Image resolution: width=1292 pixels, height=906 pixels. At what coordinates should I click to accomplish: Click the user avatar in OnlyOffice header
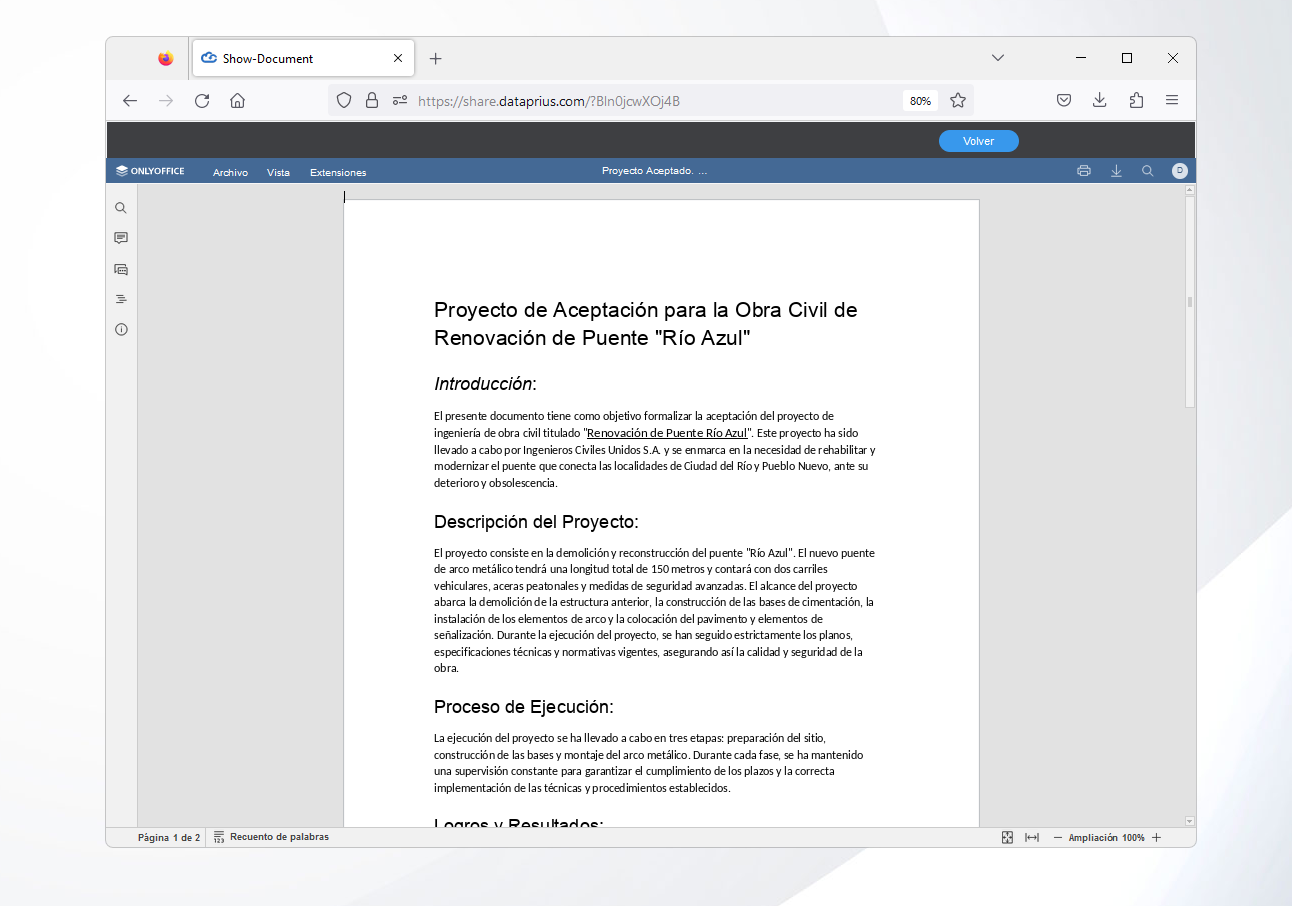[1180, 171]
